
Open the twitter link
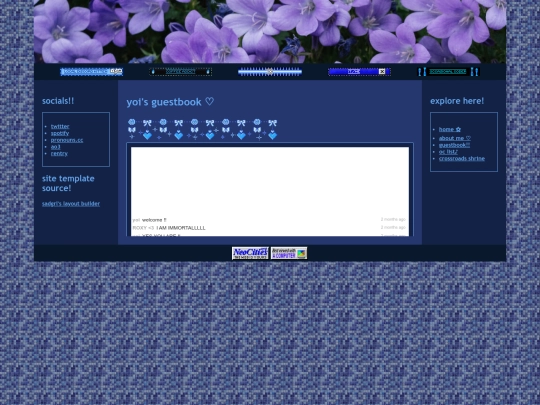point(60,126)
